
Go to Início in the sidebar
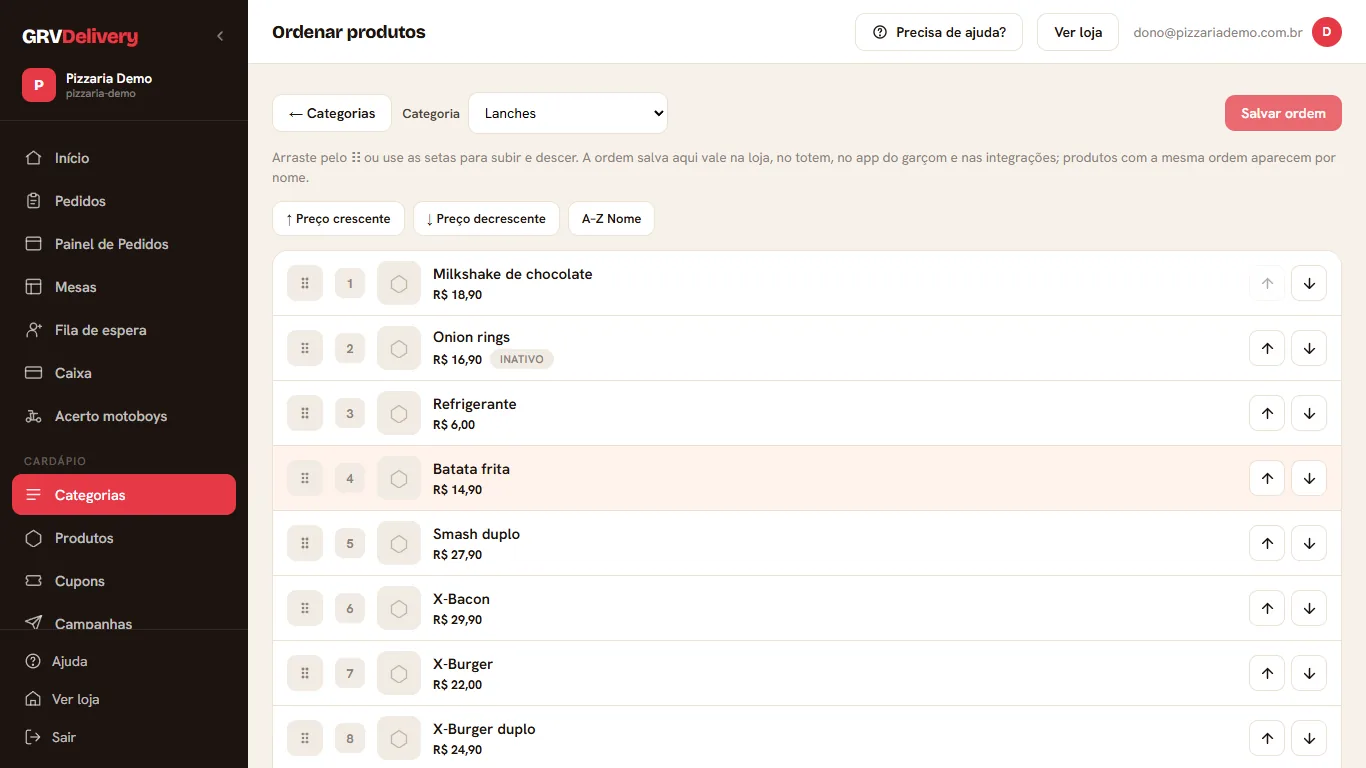[x=124, y=158]
